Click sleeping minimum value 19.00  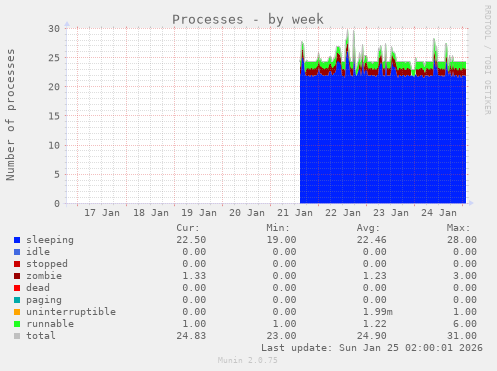281,240
